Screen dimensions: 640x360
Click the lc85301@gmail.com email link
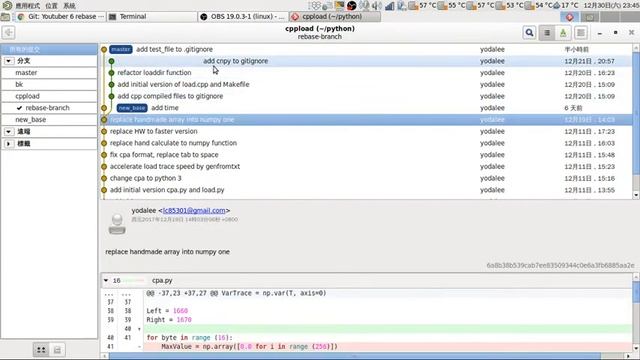194,211
